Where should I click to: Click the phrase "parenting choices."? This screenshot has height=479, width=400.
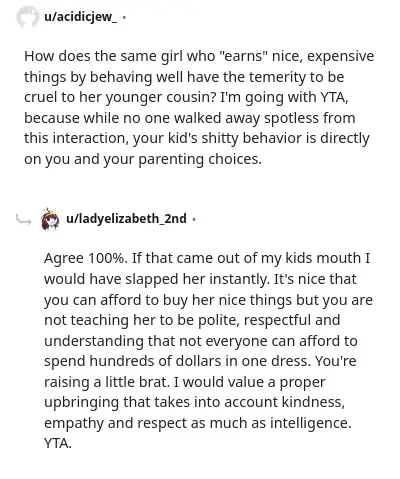[200, 159]
